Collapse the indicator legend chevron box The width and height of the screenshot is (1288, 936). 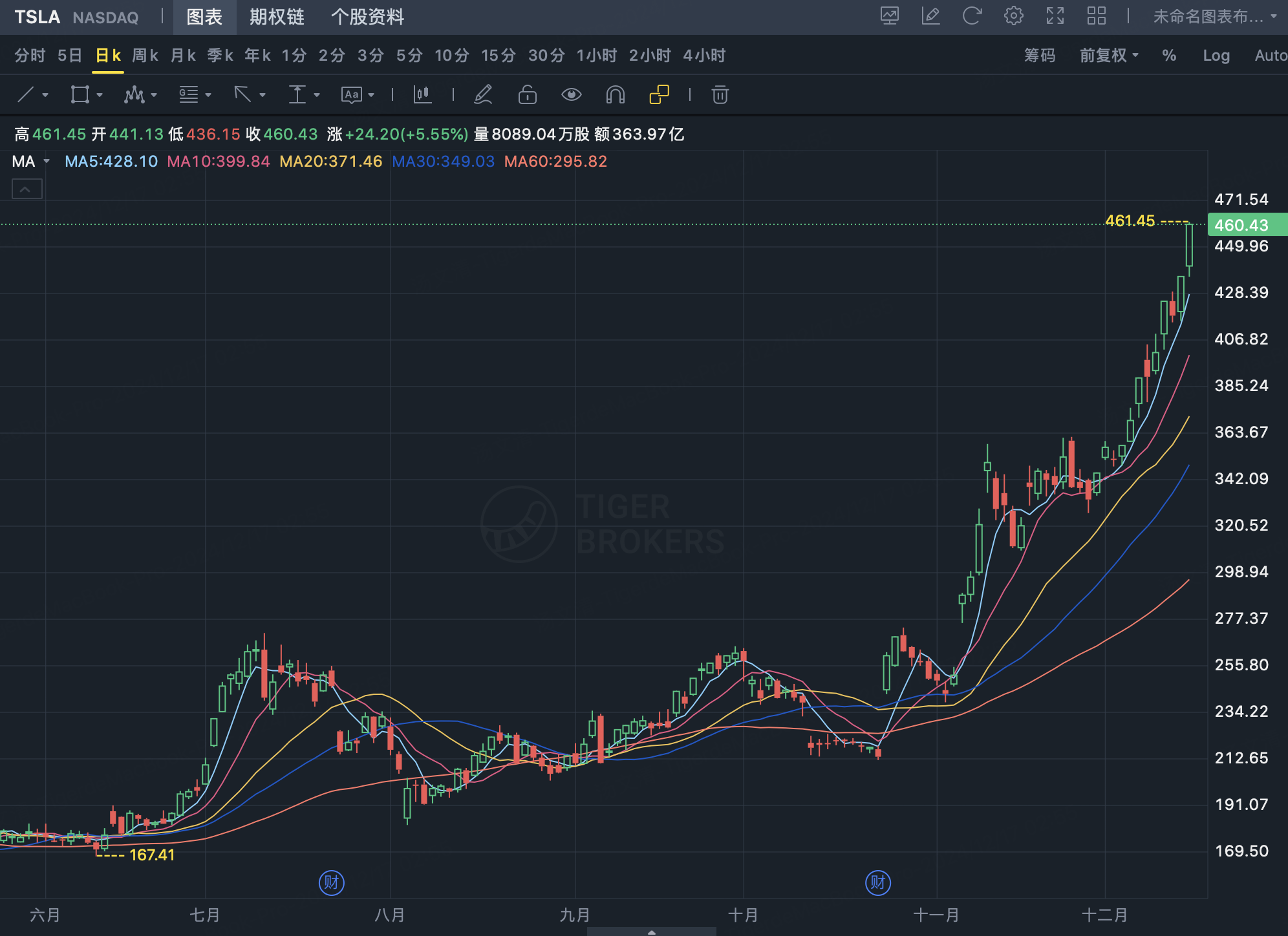click(x=27, y=189)
